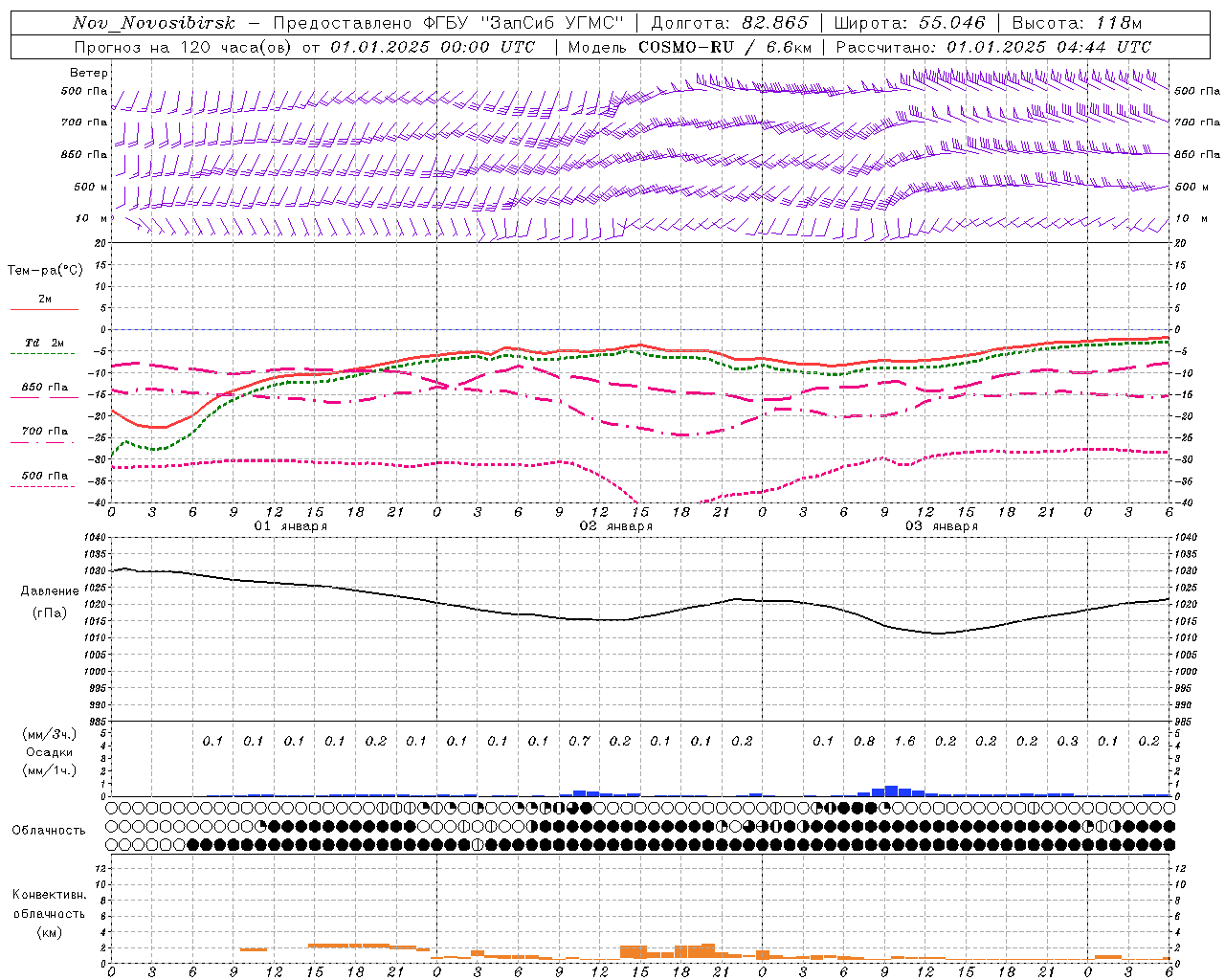The height and width of the screenshot is (980, 1225).
Task: Select the 'Модель COSMO-RU / 6.6км' model label
Action: point(689,47)
